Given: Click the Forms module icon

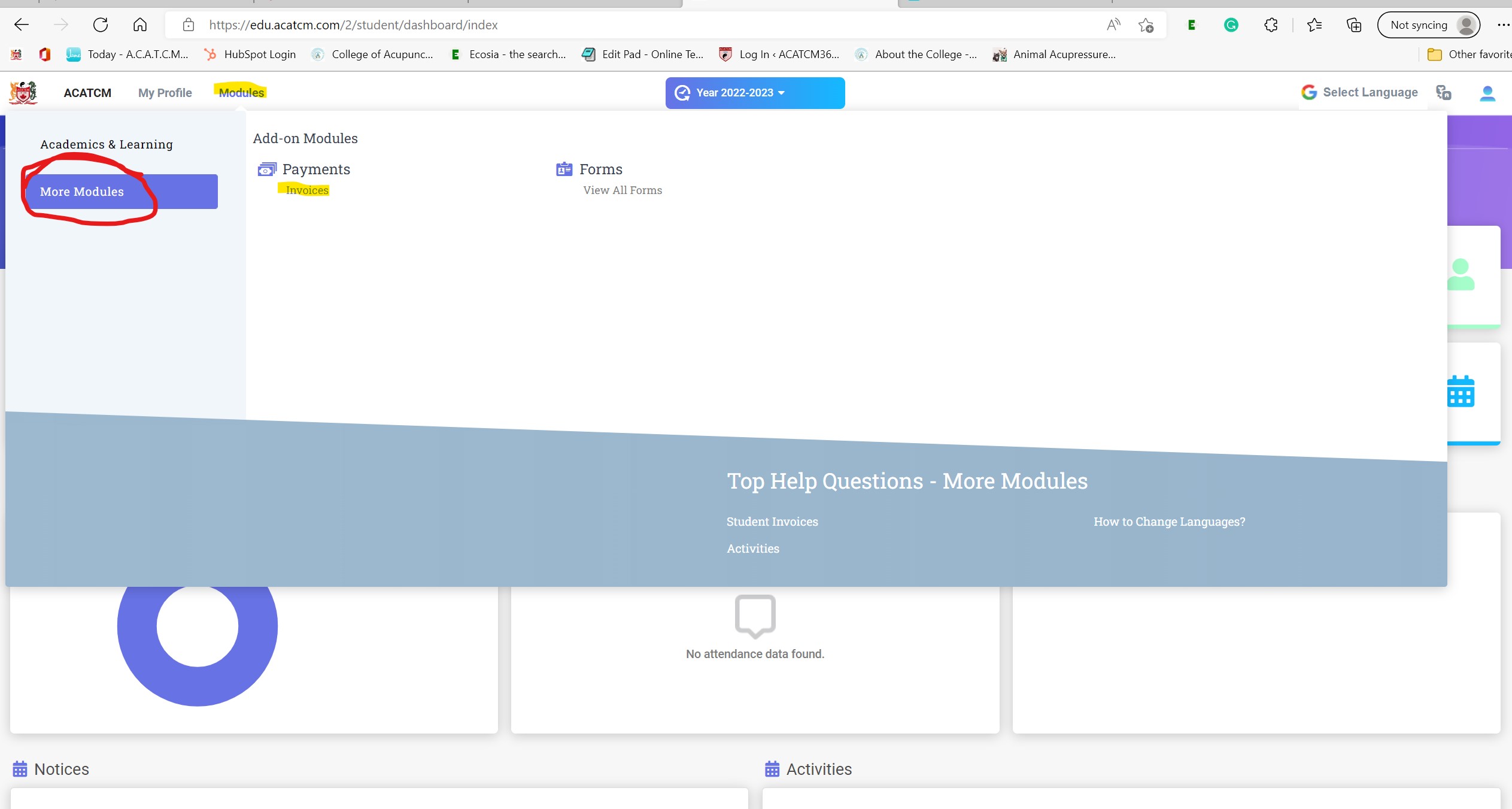Looking at the screenshot, I should (564, 169).
